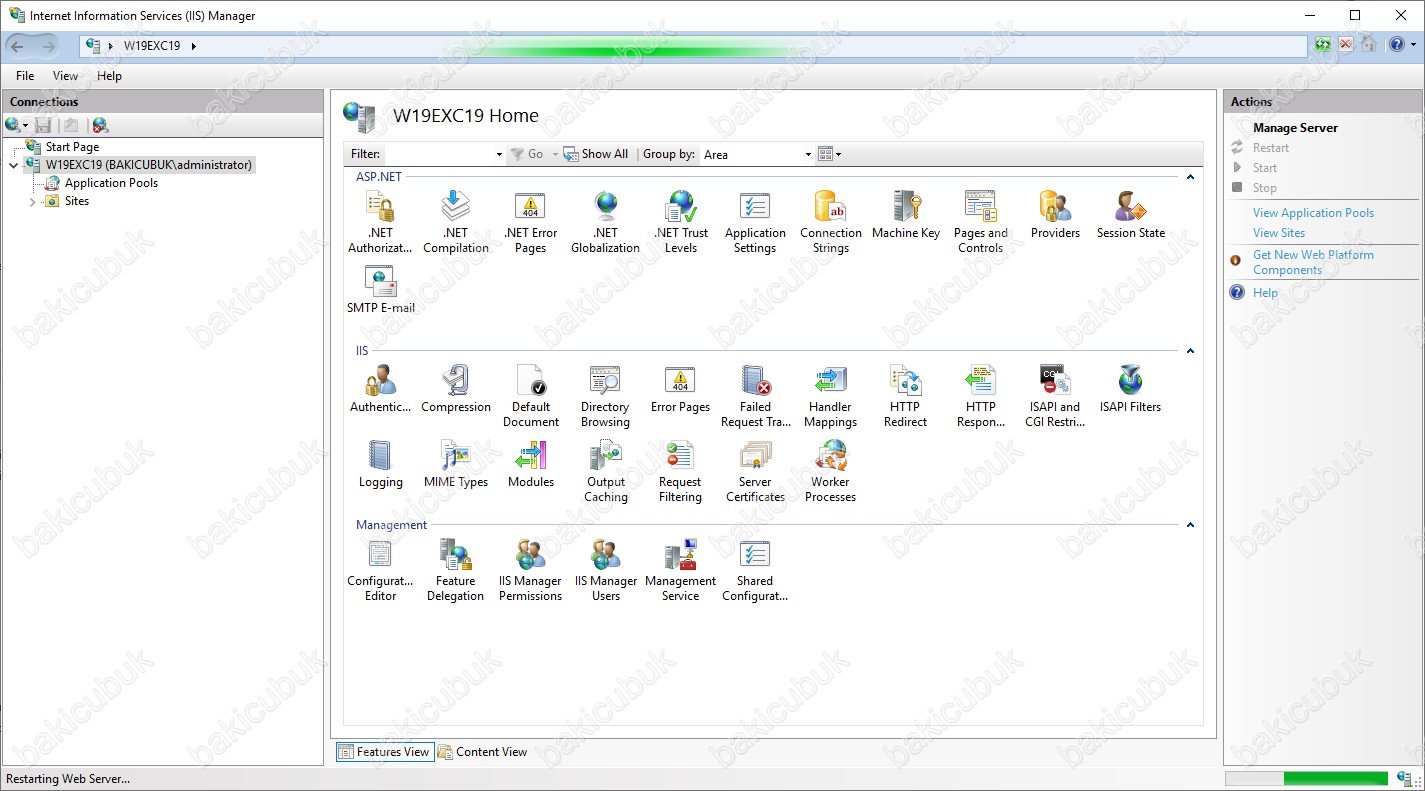Open Logging feature
Viewport: 1425px width, 791px height.
tap(381, 465)
